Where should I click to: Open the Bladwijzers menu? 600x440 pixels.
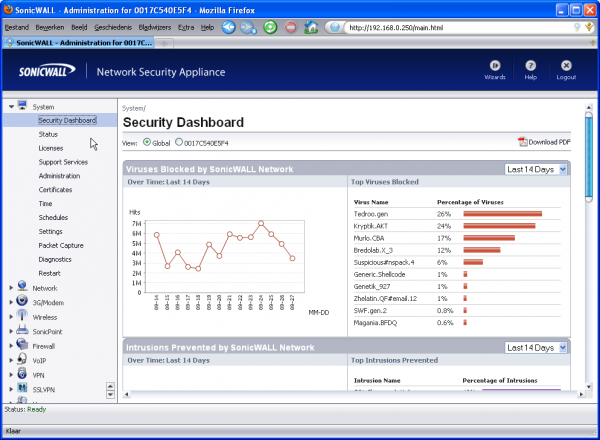pos(155,27)
